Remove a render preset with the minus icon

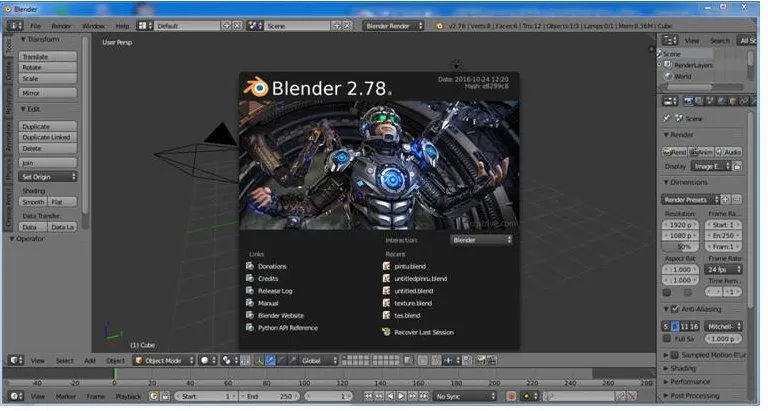(737, 199)
